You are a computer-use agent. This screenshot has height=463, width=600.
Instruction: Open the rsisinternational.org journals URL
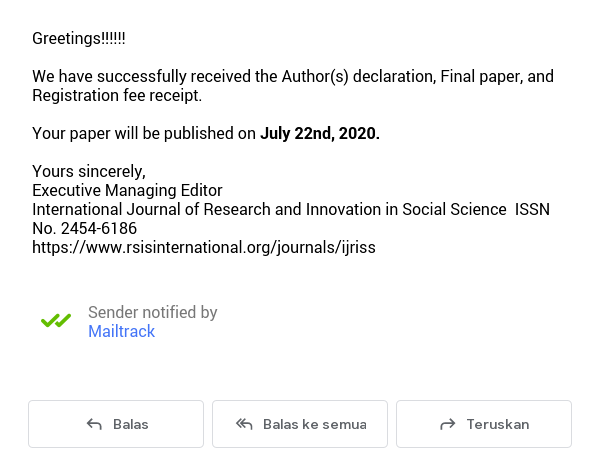coord(204,248)
